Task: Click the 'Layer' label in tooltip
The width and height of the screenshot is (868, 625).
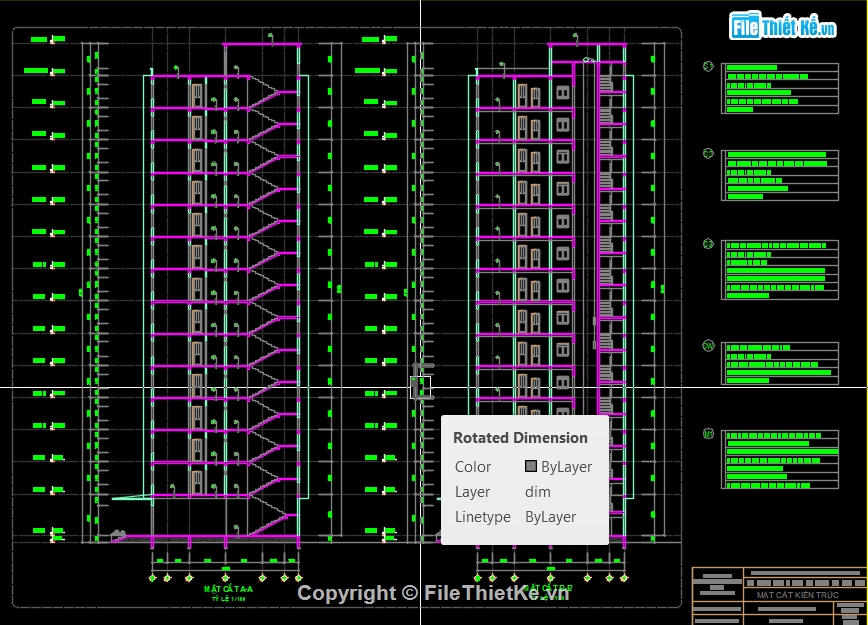Action: [x=472, y=492]
